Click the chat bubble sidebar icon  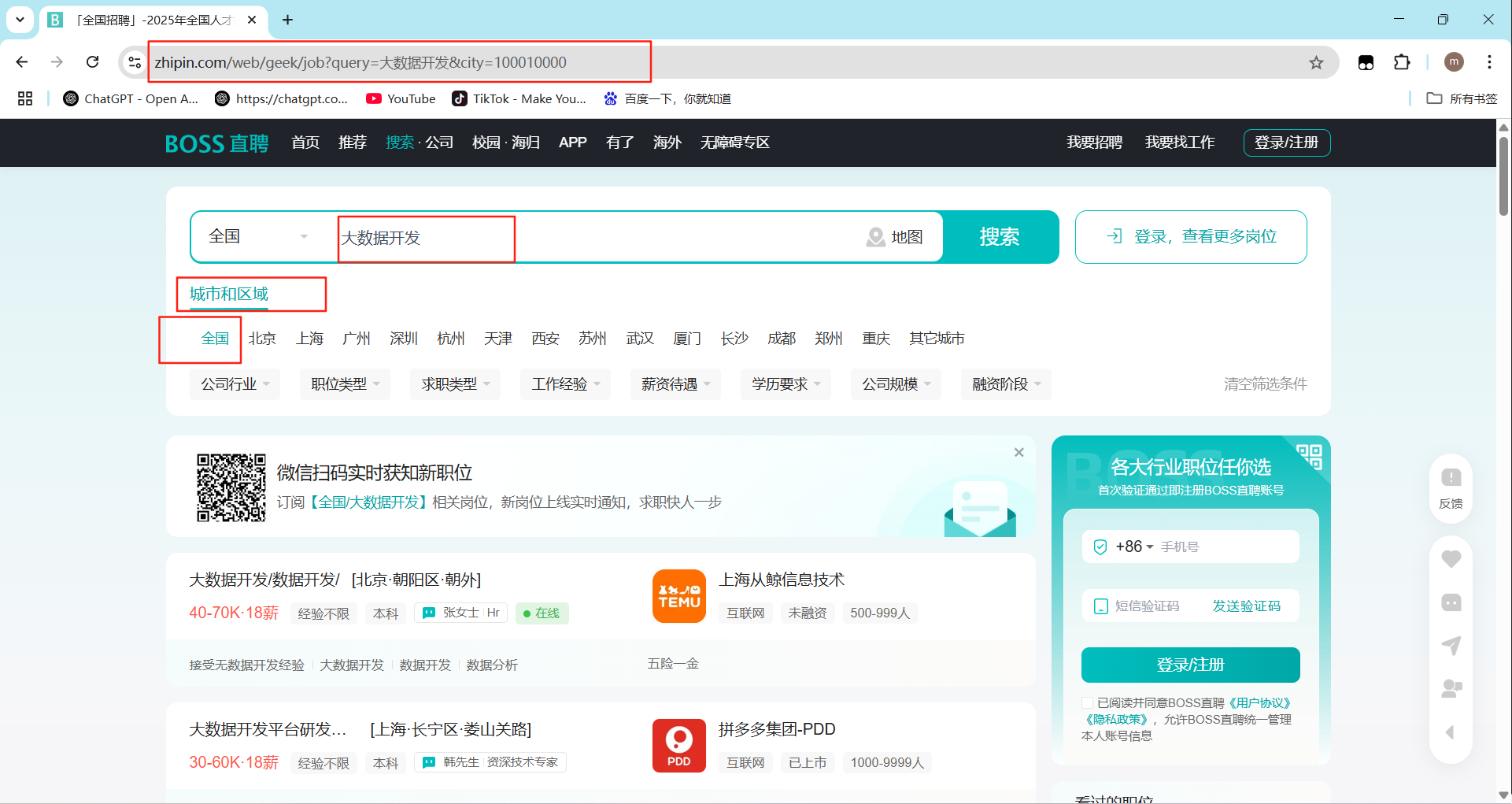point(1451,602)
